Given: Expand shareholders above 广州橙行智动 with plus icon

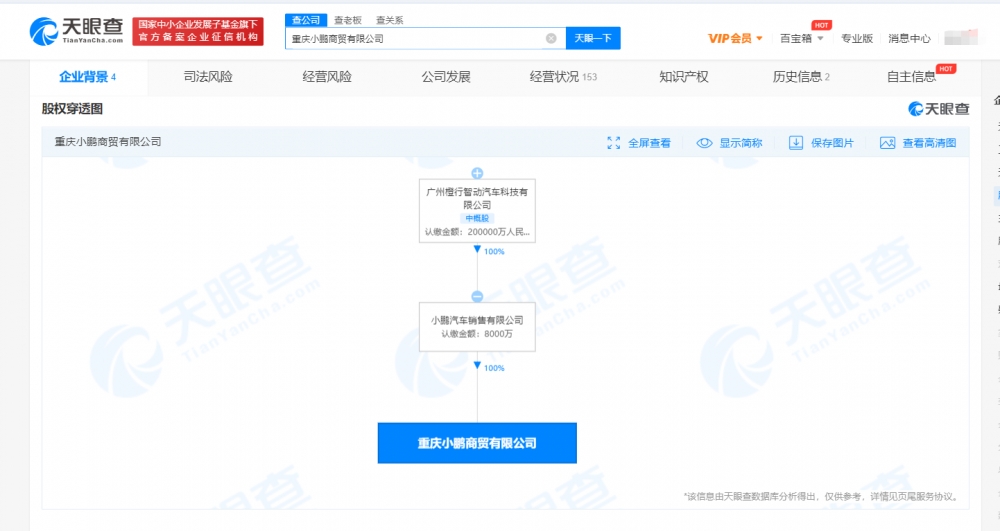Looking at the screenshot, I should pos(477,174).
